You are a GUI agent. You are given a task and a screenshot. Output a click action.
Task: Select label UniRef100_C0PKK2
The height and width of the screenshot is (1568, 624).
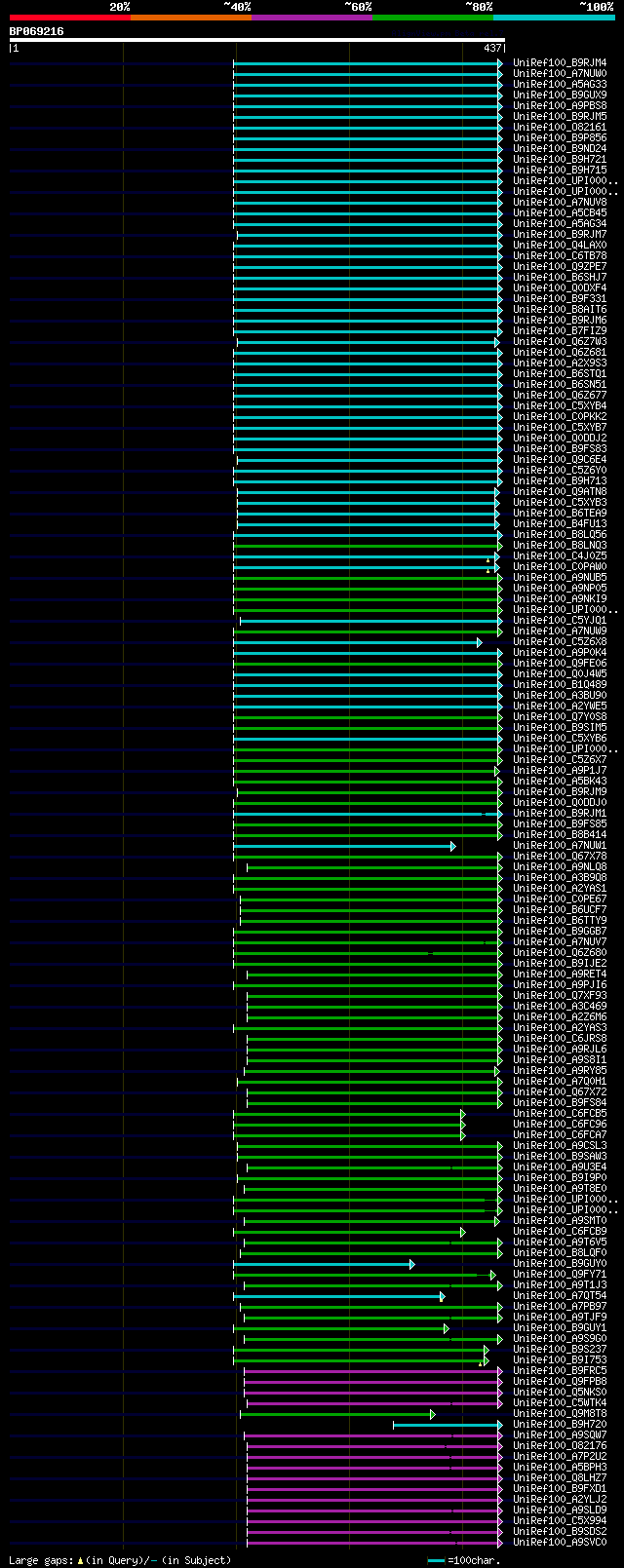coord(560,417)
